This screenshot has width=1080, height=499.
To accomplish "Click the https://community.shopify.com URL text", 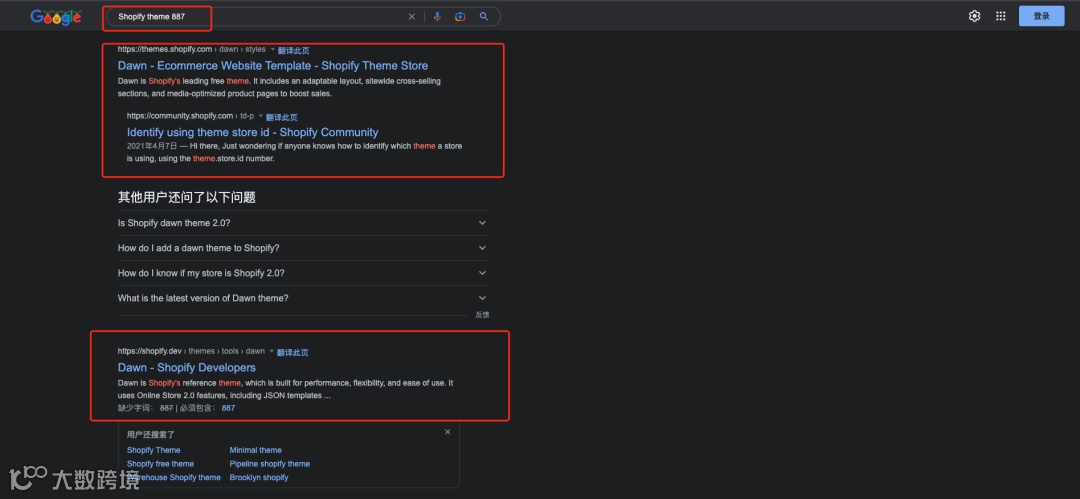I will click(x=180, y=116).
